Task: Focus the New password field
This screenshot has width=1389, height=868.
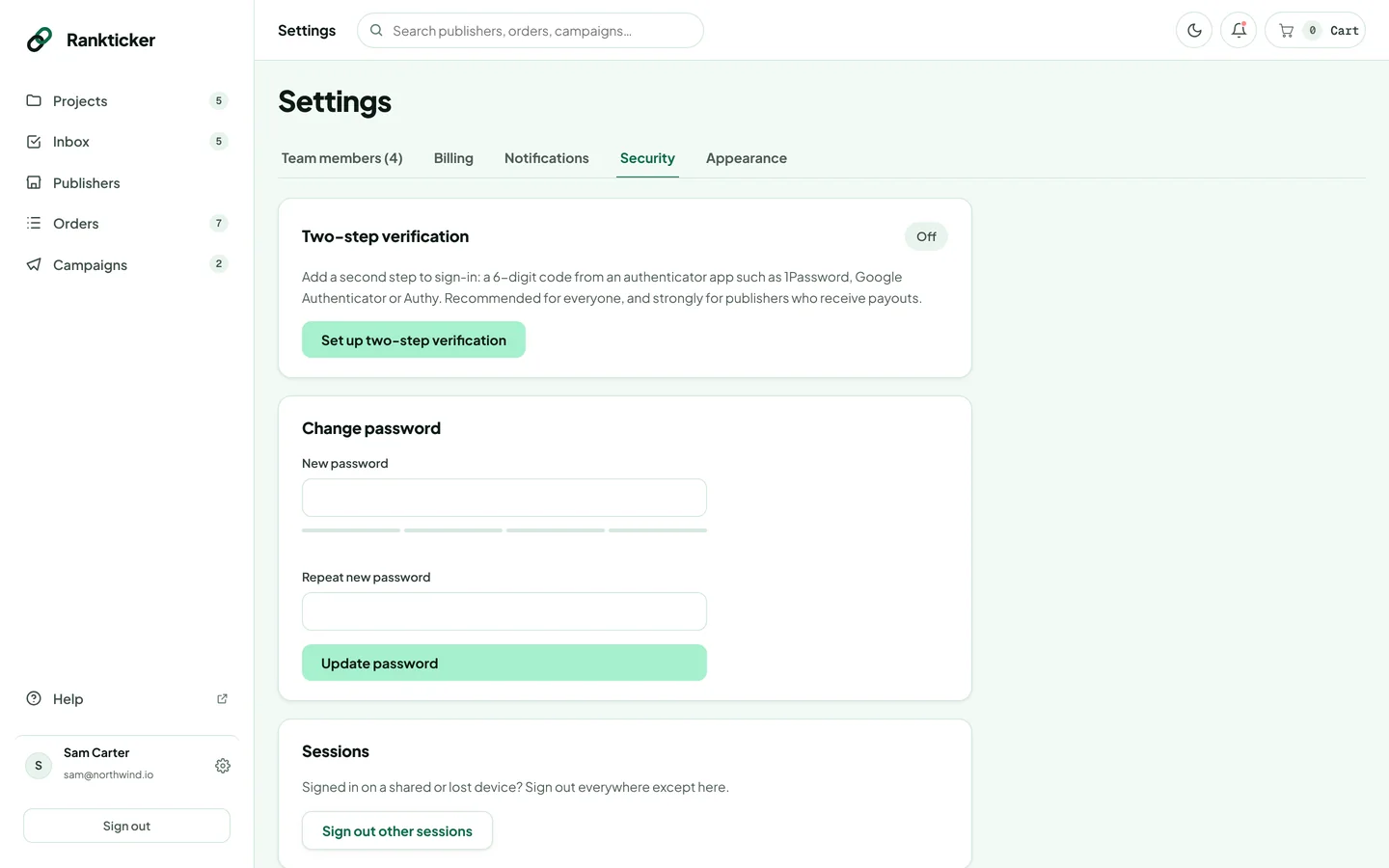Action: (504, 498)
